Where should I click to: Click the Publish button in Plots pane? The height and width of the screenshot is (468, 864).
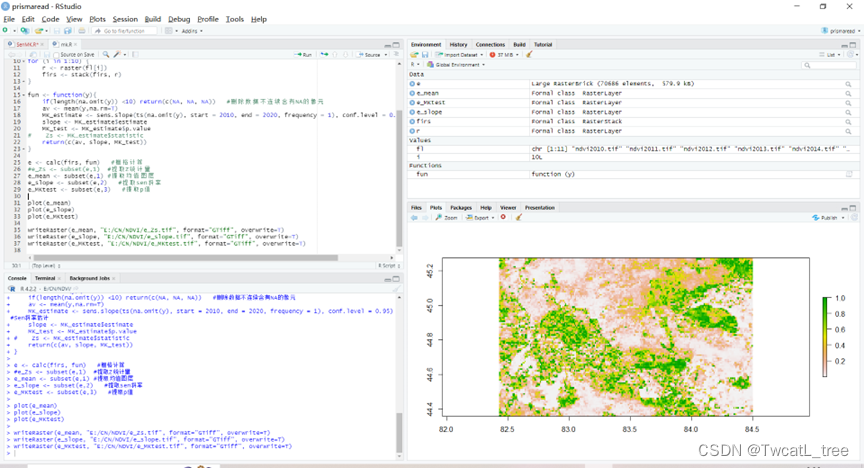(824, 218)
